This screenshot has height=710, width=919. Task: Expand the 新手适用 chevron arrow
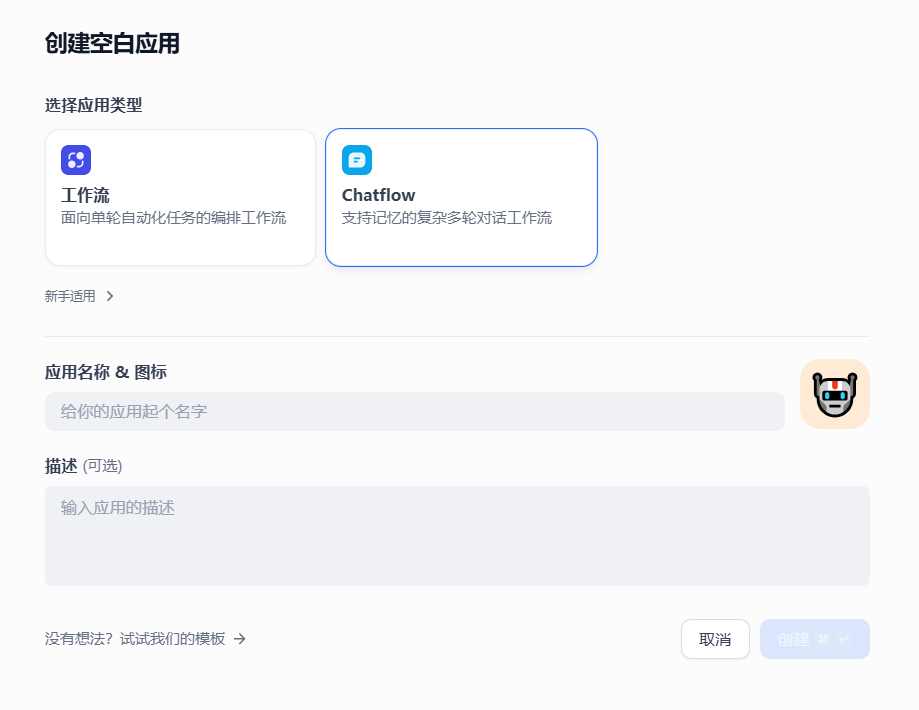click(110, 296)
